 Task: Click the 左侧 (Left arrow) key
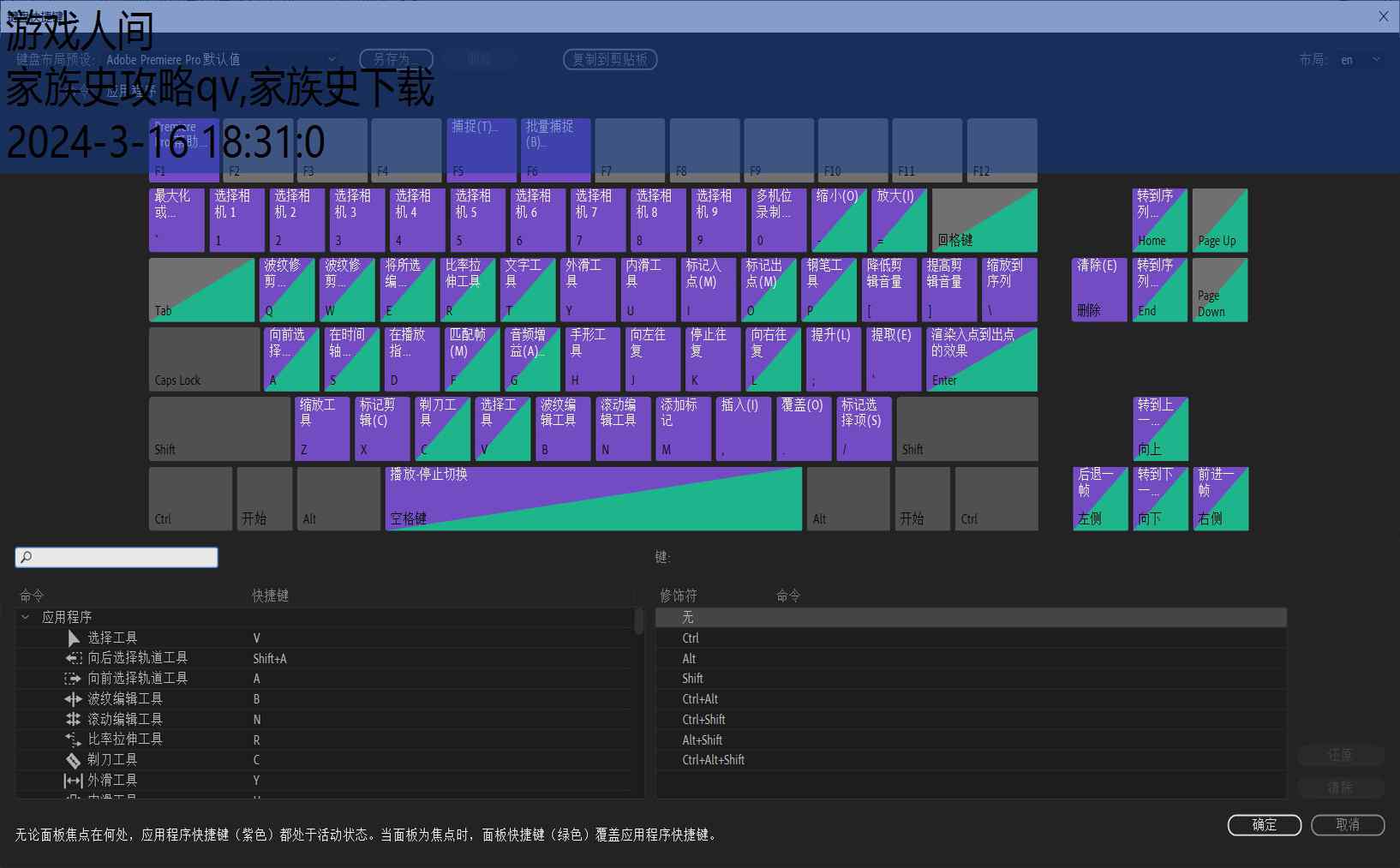[x=1100, y=499]
